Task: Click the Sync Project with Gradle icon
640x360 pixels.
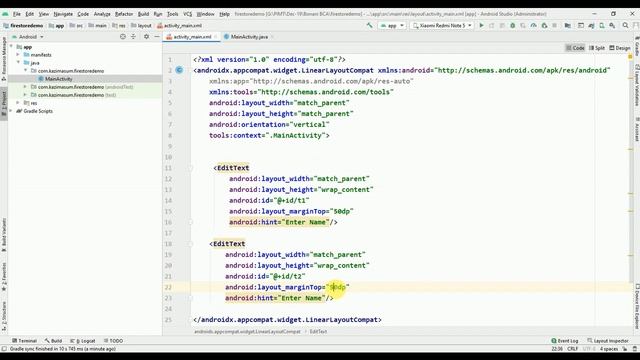Action: tap(591, 25)
